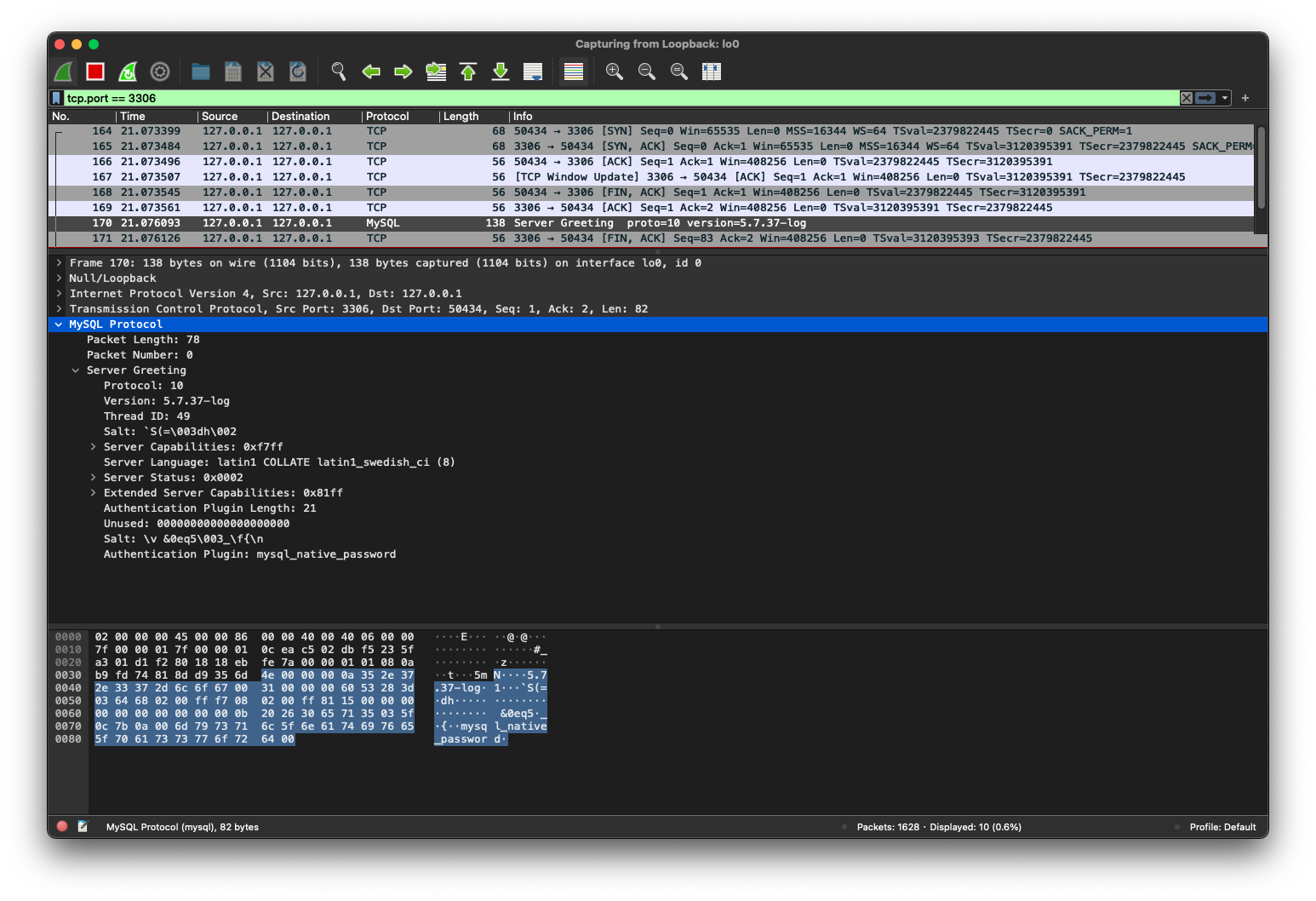This screenshot has width=1316, height=901.
Task: Close this capture file icon
Action: point(266,72)
